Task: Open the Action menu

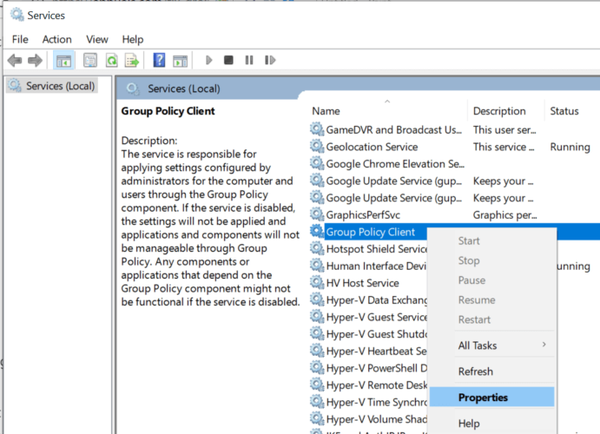Action: click(57, 39)
